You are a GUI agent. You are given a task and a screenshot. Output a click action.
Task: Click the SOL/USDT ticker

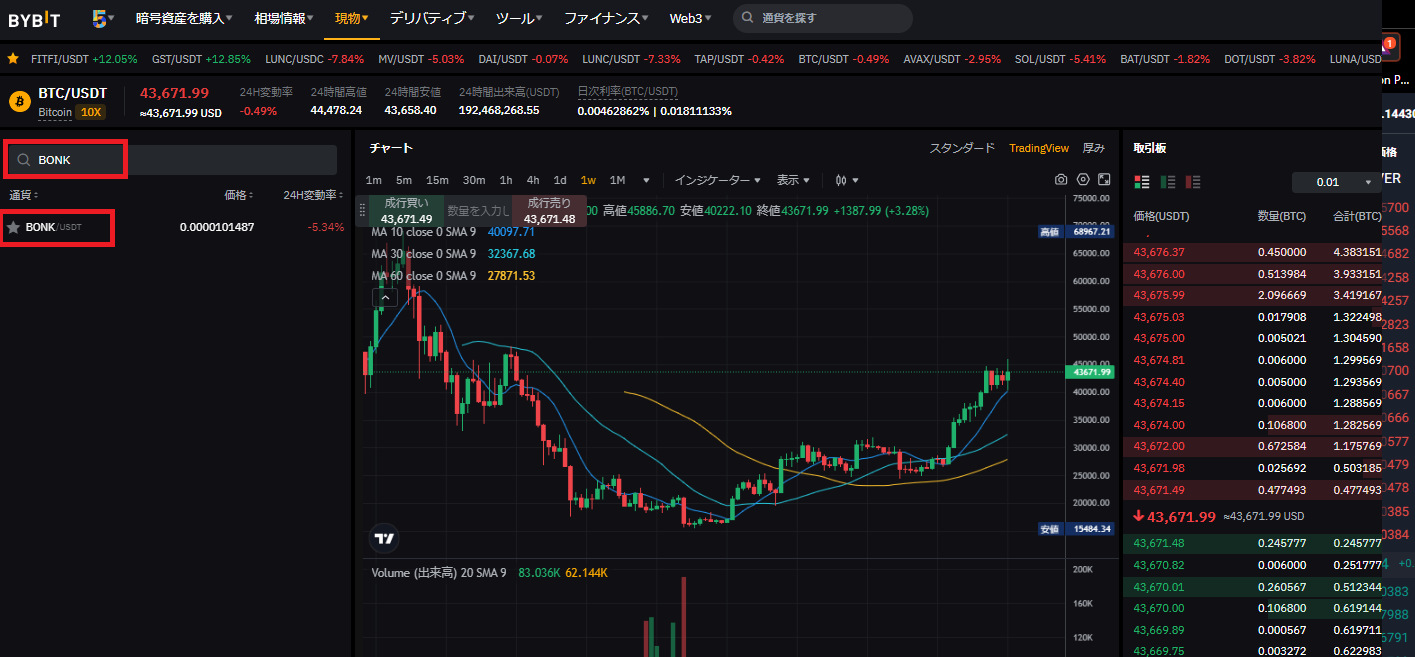pos(1060,59)
